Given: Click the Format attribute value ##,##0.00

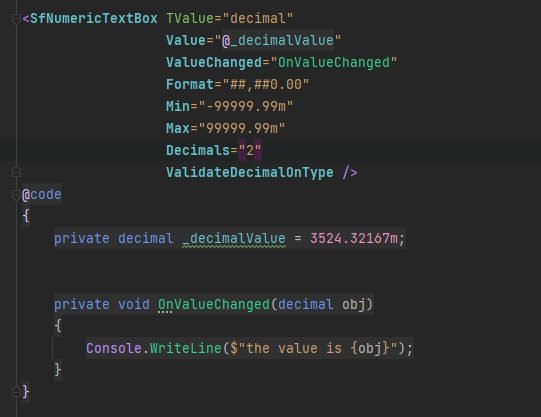Looking at the screenshot, I should pos(266,85).
